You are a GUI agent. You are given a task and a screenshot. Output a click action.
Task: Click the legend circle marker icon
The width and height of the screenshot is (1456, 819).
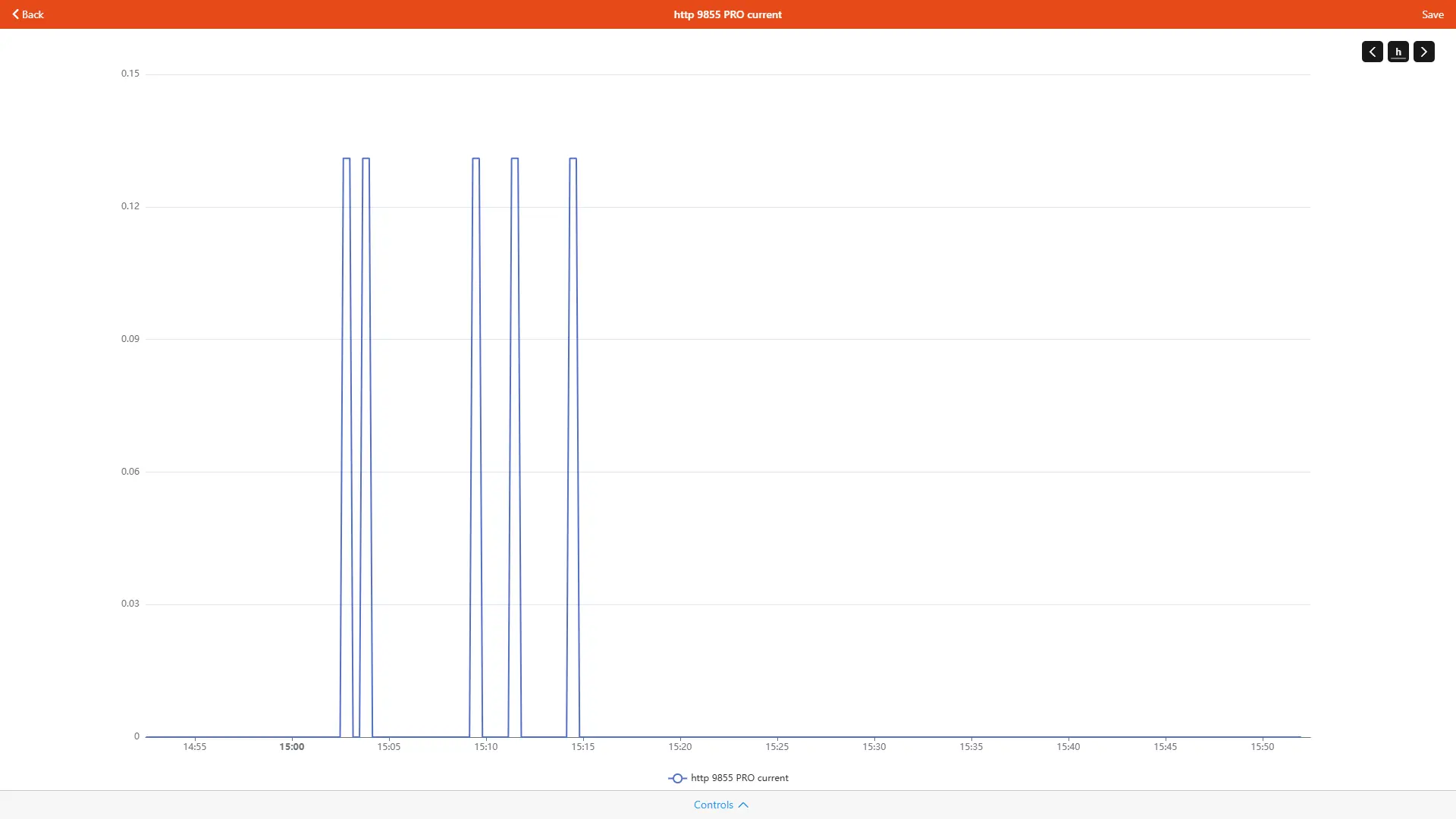point(677,778)
